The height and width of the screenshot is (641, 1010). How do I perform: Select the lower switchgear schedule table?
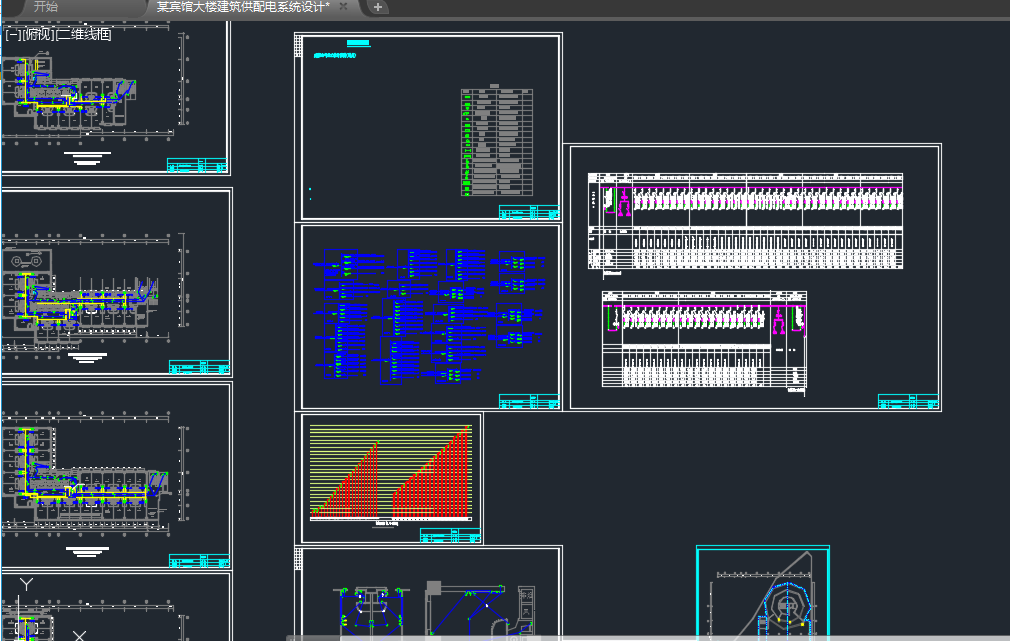[x=704, y=340]
